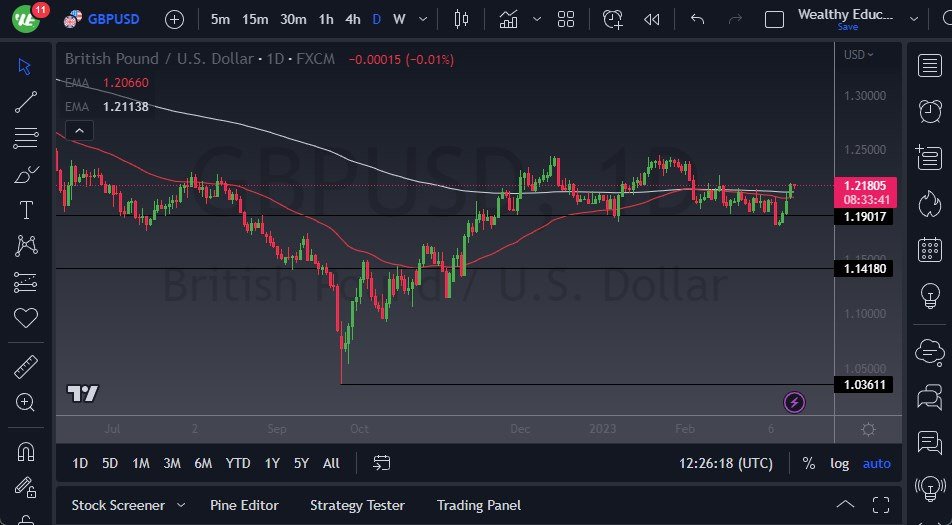This screenshot has height=525, width=952.
Task: Switch to the 4h timeframe
Action: tap(352, 19)
